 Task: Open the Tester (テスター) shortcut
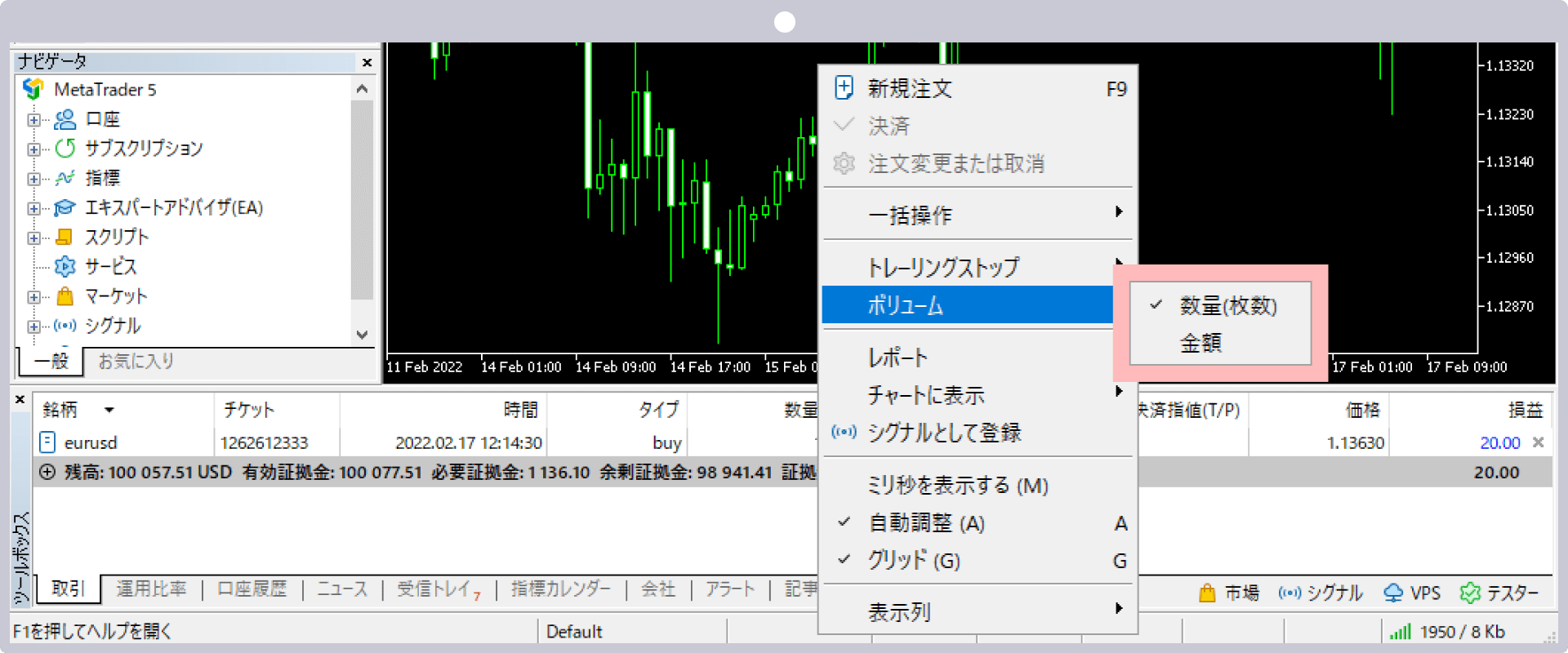(1499, 593)
